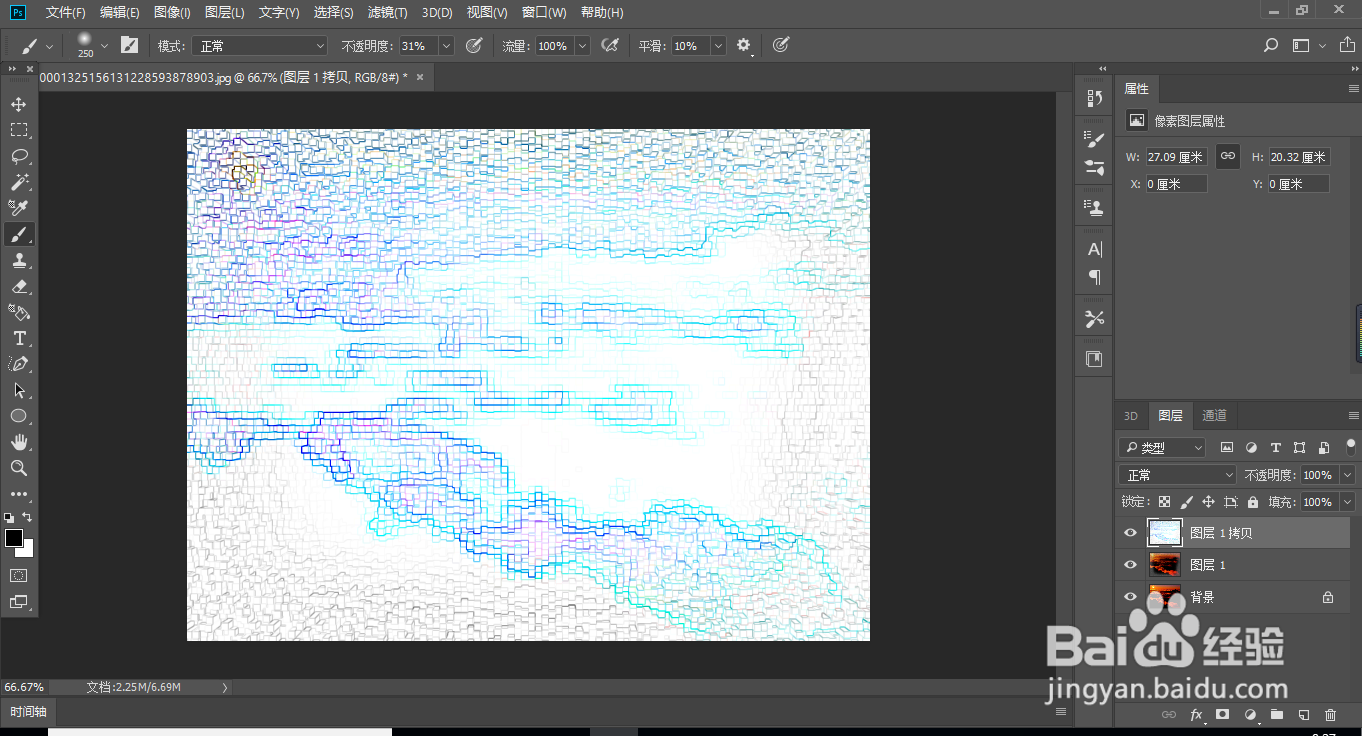1362x736 pixels.
Task: Open the brush preset picker arrow
Action: point(104,45)
